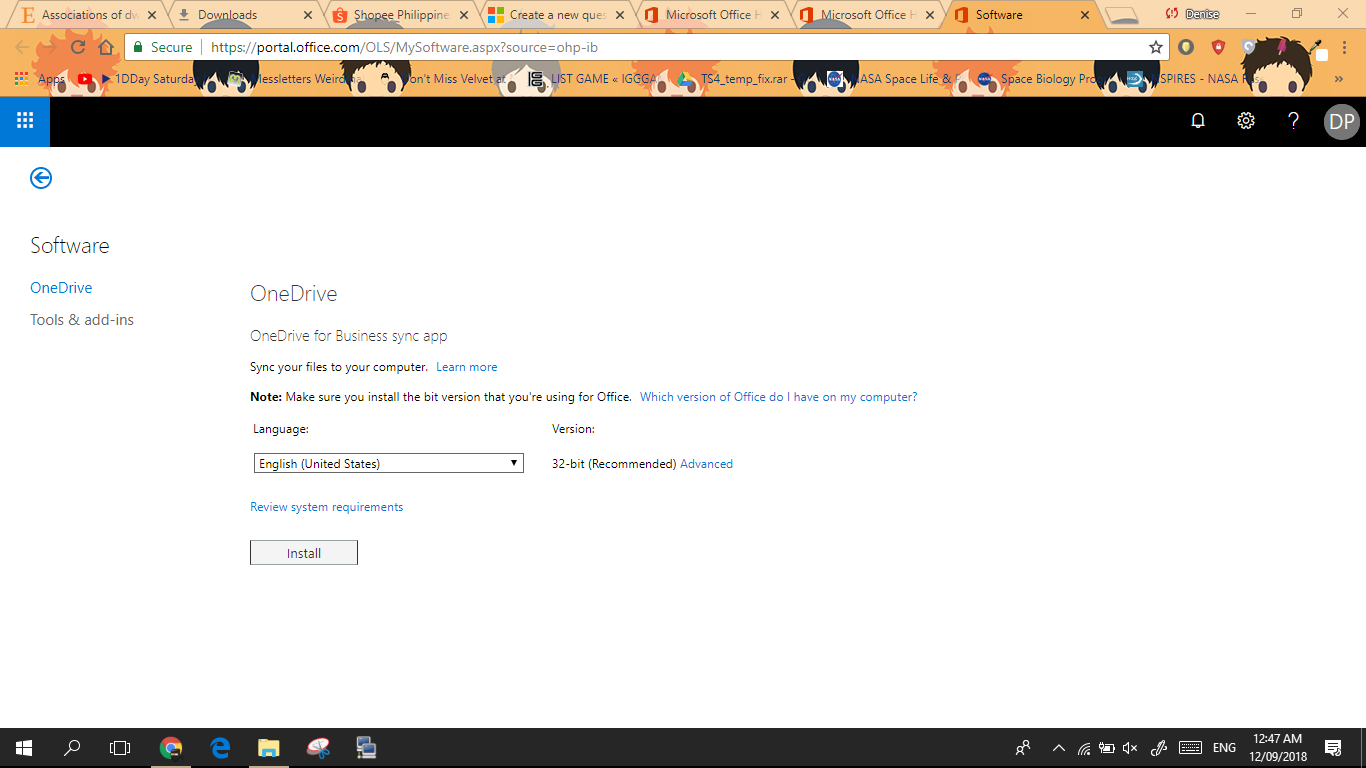Open the Office settings gear

1246,121
